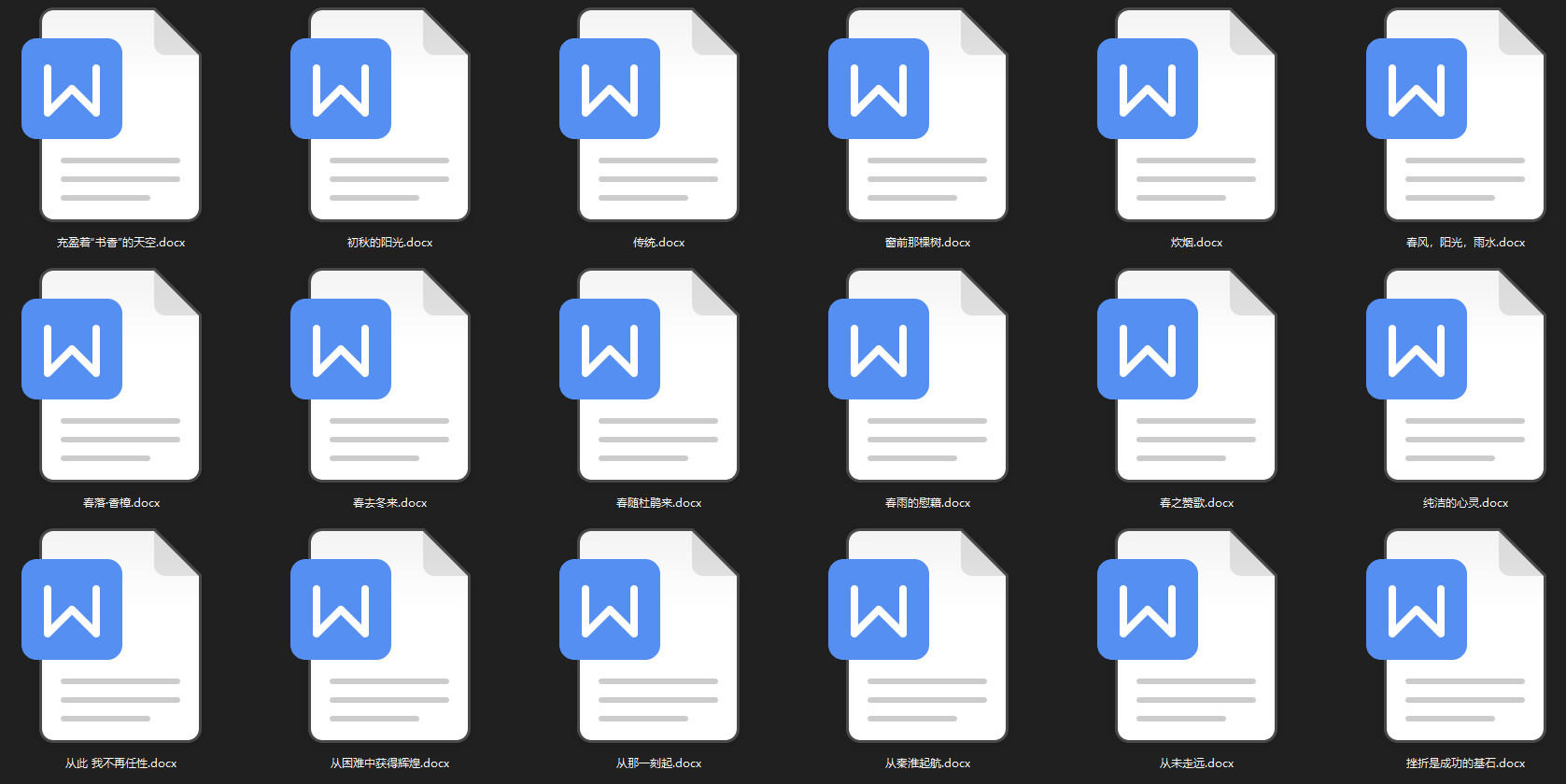Screen dimensions: 1566x784
Task: Select the 炊烟.docx file icon
Action: [1187, 115]
